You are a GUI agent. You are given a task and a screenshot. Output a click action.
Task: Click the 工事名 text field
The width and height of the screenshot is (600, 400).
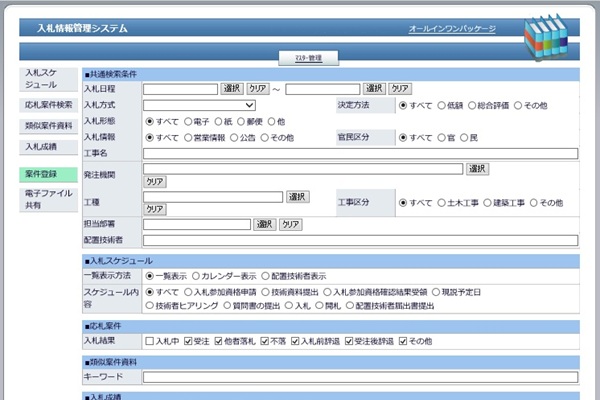360,153
